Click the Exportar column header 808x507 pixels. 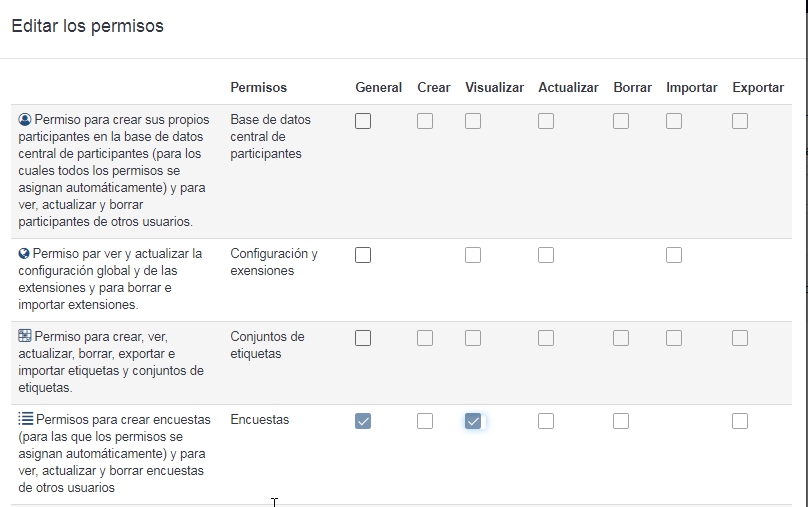pos(757,87)
